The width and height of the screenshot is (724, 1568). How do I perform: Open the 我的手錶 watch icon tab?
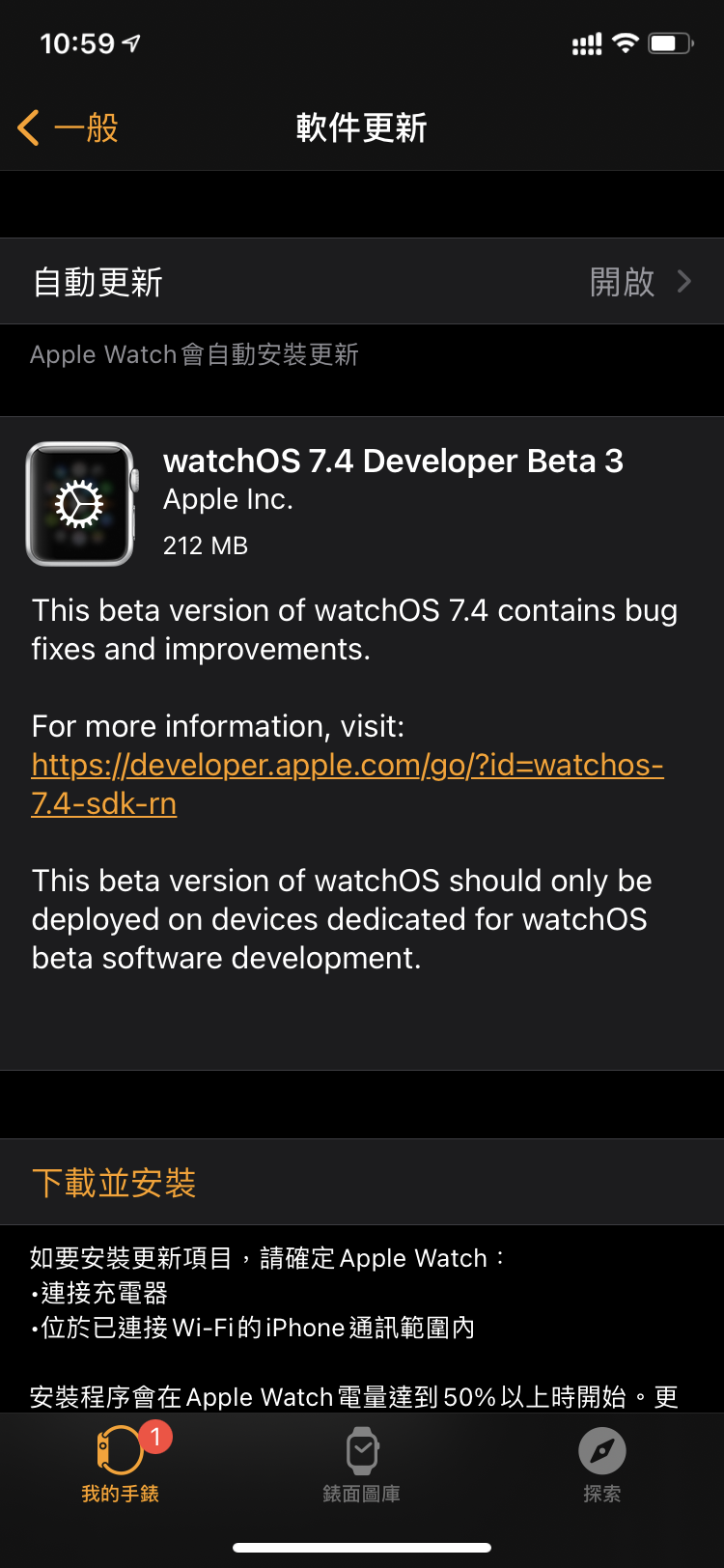click(x=120, y=1450)
